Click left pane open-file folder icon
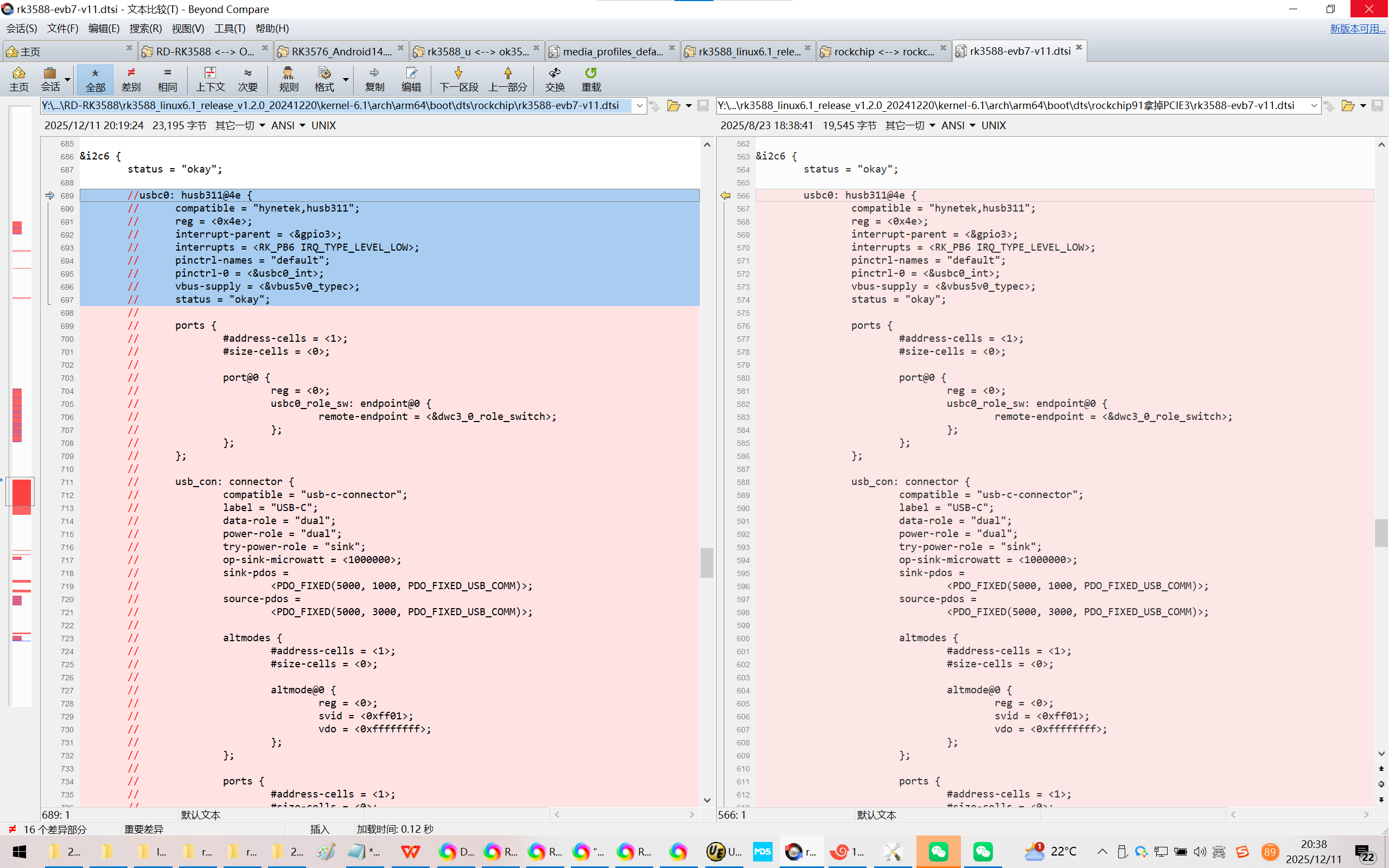The height and width of the screenshot is (868, 1389). pyautogui.click(x=673, y=106)
